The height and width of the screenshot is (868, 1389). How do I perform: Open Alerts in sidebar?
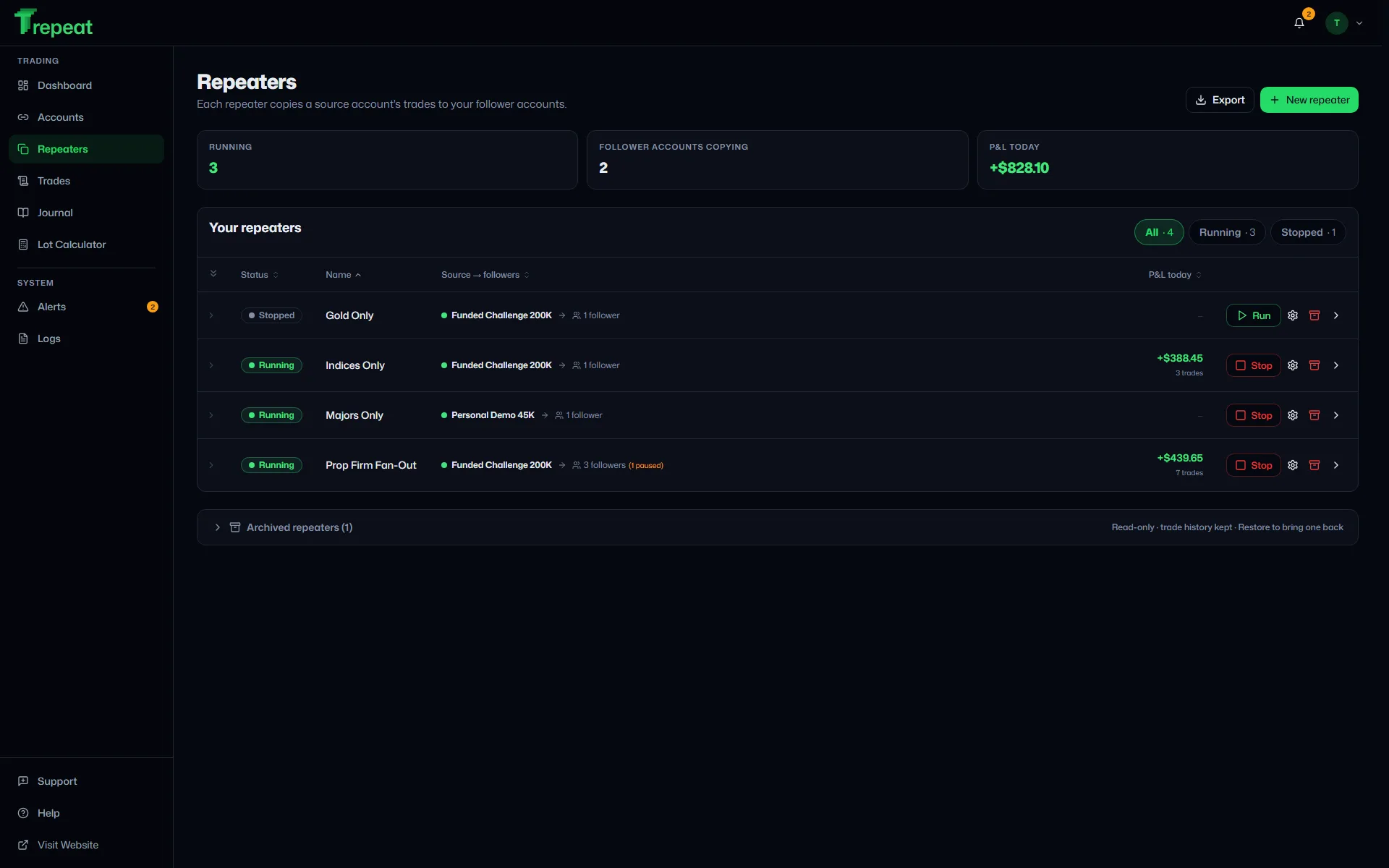click(x=86, y=307)
